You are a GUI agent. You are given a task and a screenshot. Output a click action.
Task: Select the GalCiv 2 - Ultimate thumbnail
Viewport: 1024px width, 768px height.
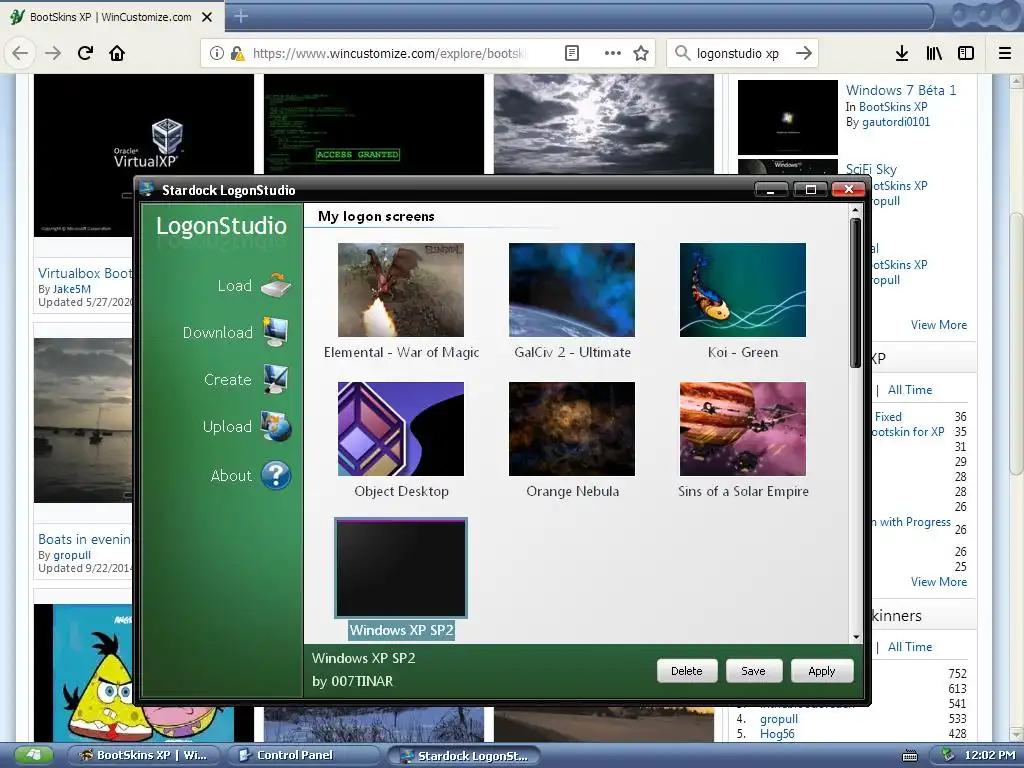[572, 290]
